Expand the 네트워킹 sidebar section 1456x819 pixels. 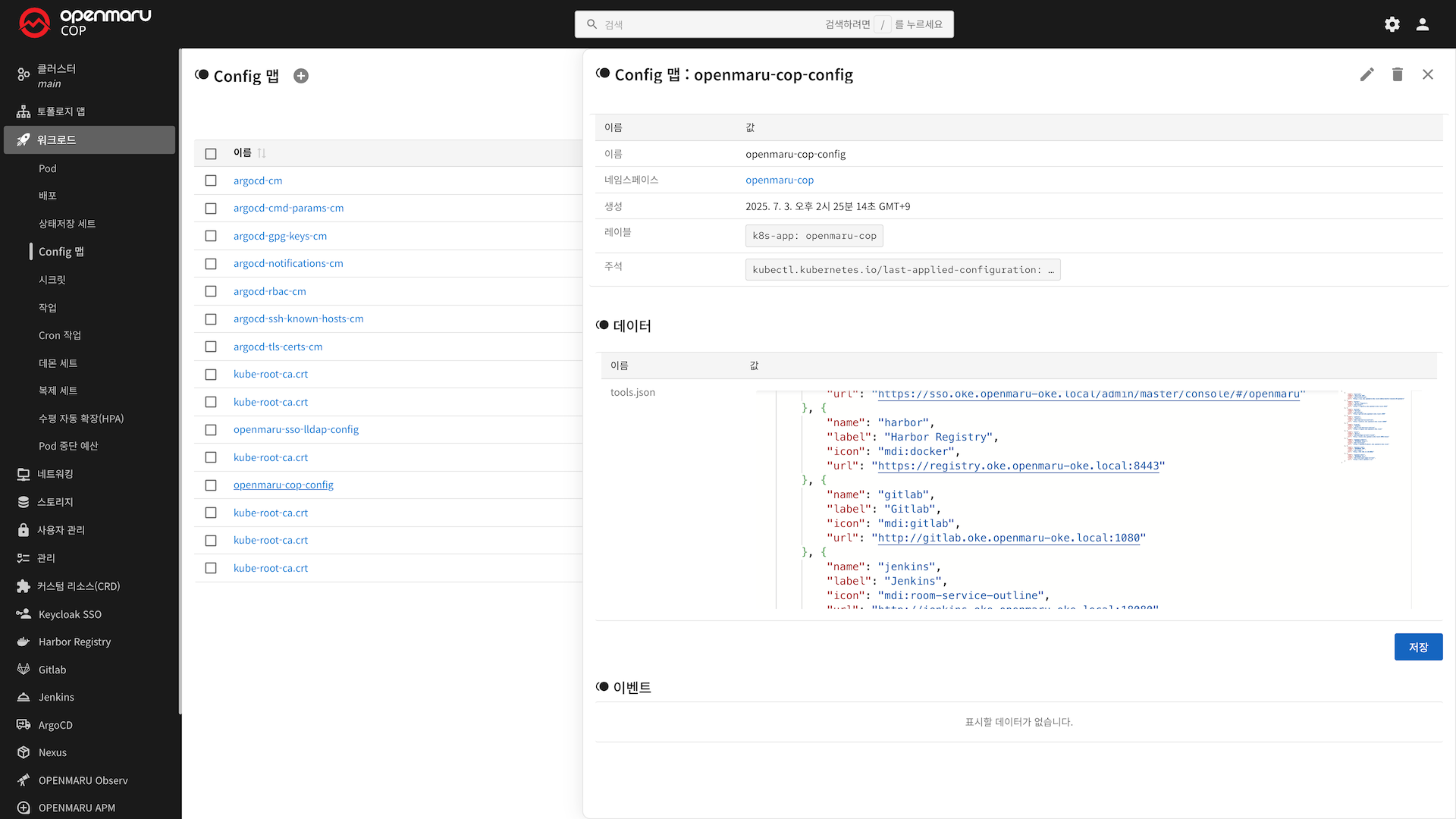point(55,474)
